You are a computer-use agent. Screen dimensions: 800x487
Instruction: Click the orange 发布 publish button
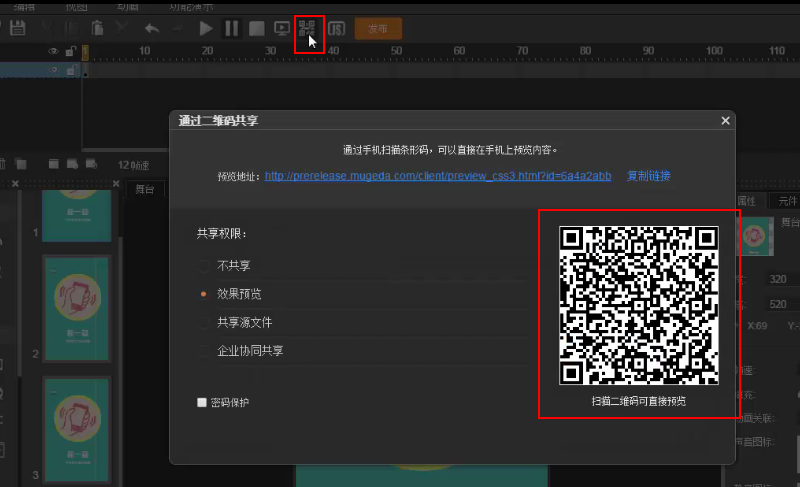(378, 29)
